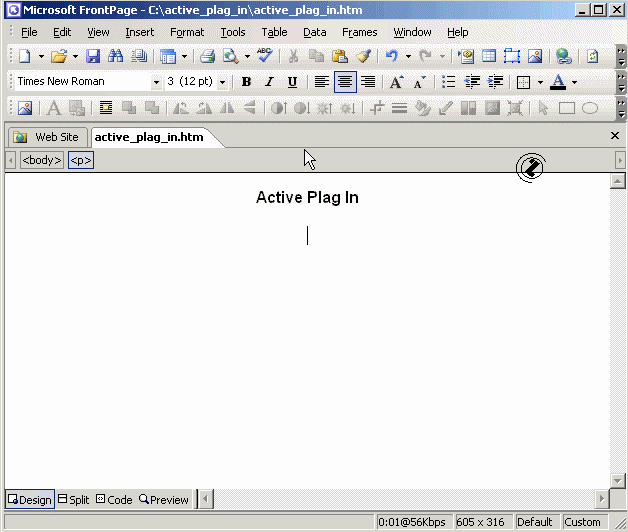Click the Insert Hyperlink globe icon
The height and width of the screenshot is (532, 628).
coord(564,57)
